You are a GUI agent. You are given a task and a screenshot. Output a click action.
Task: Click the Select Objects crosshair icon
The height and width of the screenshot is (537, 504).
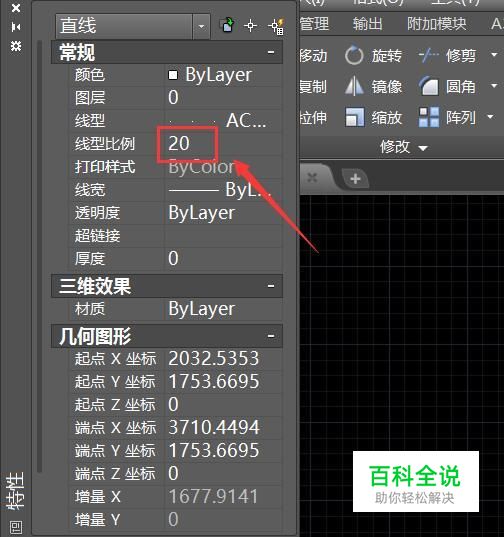pyautogui.click(x=251, y=26)
